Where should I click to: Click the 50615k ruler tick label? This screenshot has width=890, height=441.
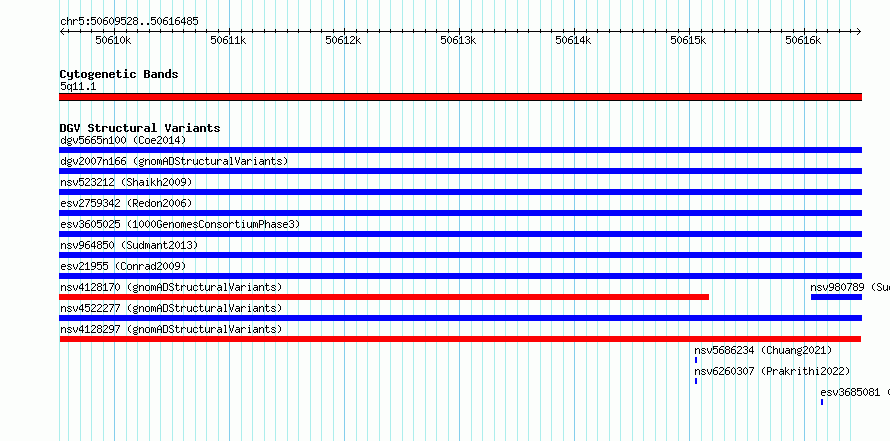pyautogui.click(x=688, y=40)
